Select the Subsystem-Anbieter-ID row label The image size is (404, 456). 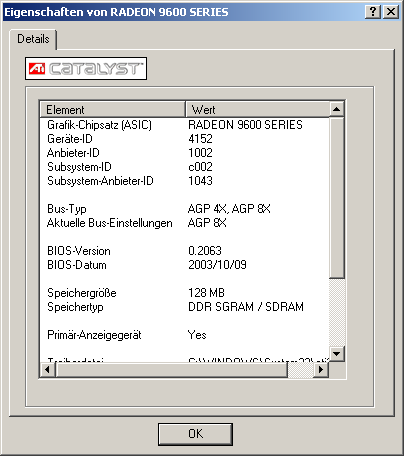point(100,181)
